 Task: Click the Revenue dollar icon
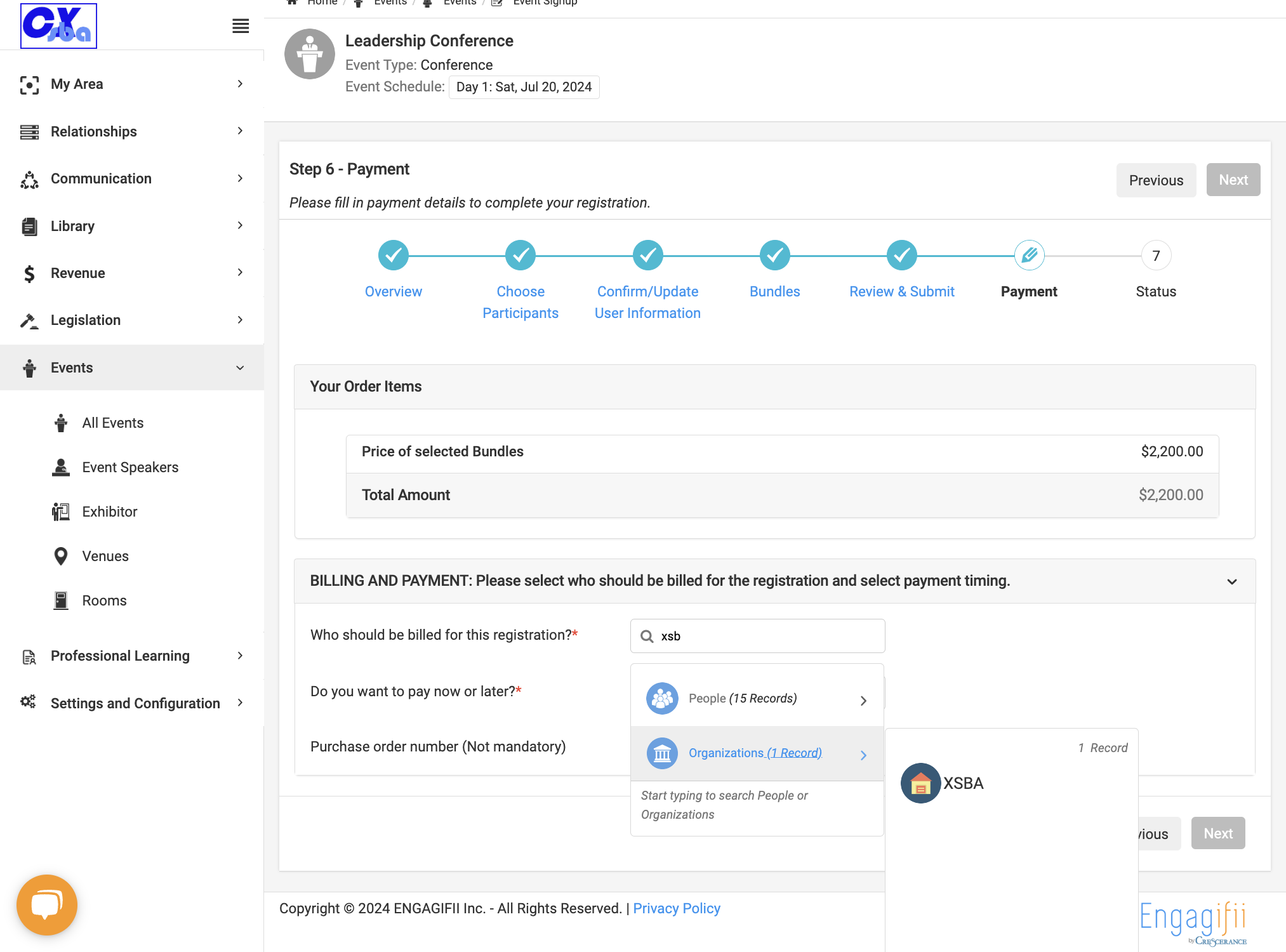[x=29, y=274]
